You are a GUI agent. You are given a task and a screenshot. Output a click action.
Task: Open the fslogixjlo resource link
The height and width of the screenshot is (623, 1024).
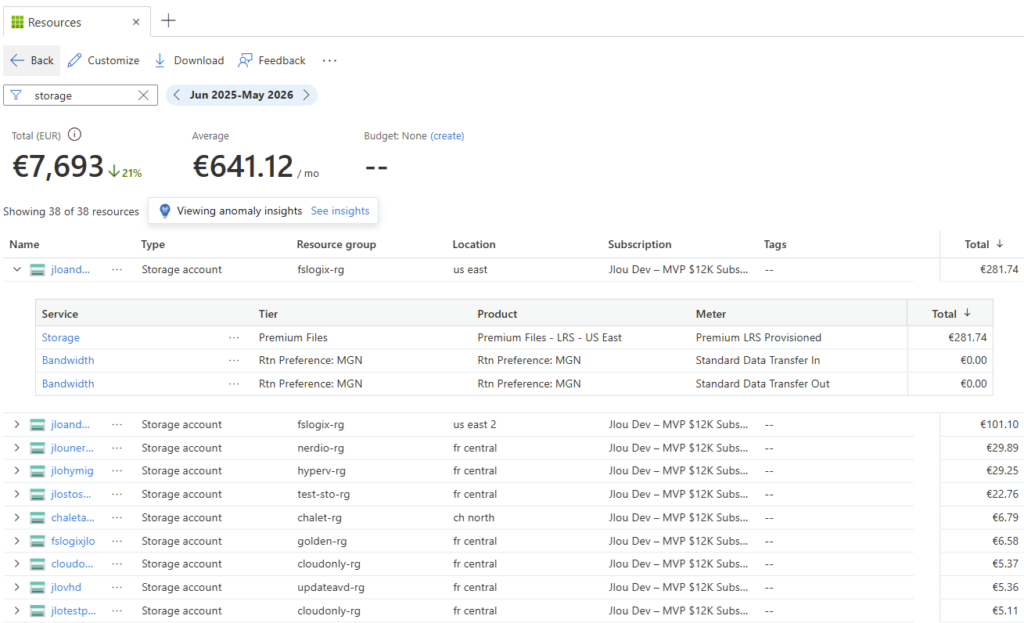point(73,541)
